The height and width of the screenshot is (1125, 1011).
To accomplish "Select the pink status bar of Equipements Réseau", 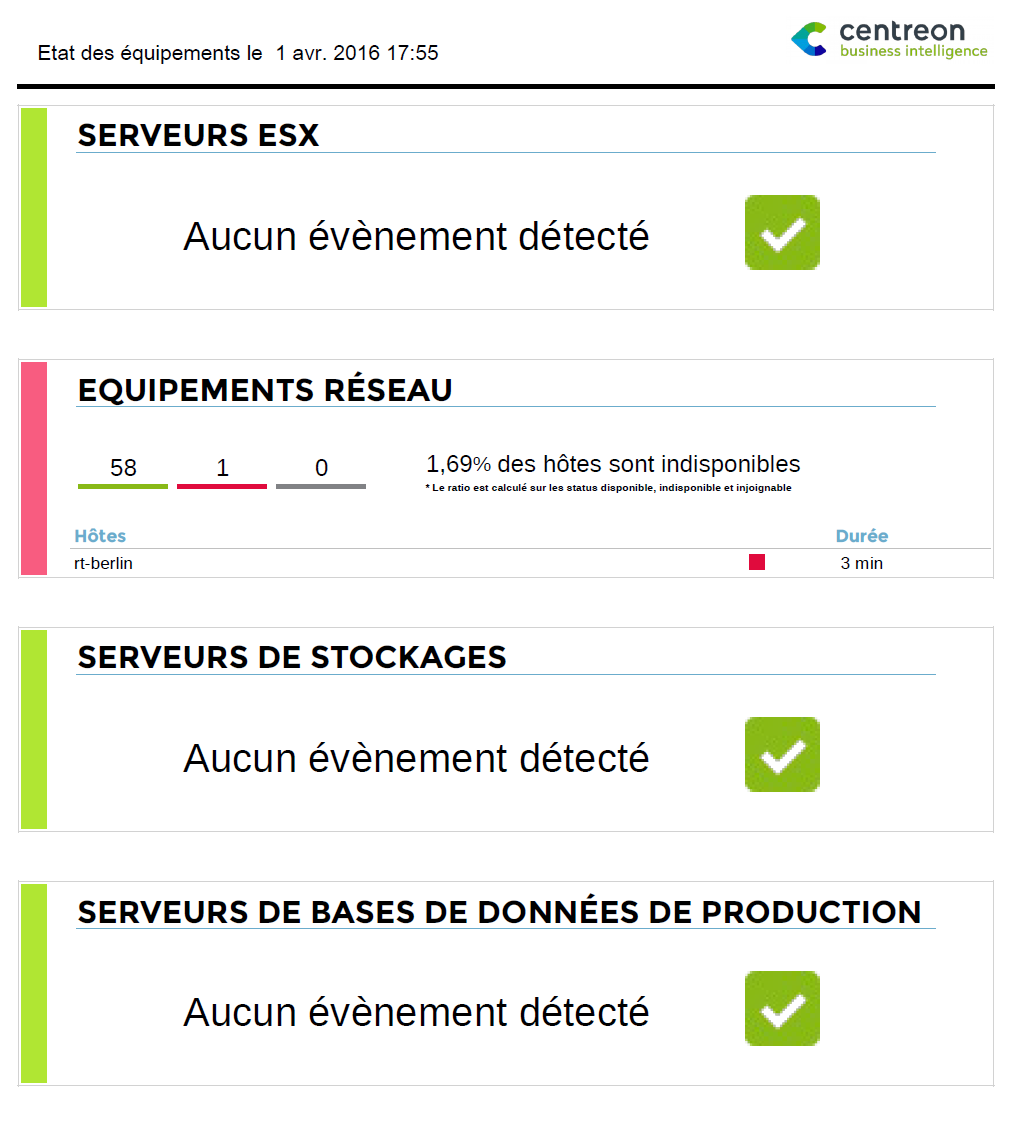I will pos(34,468).
